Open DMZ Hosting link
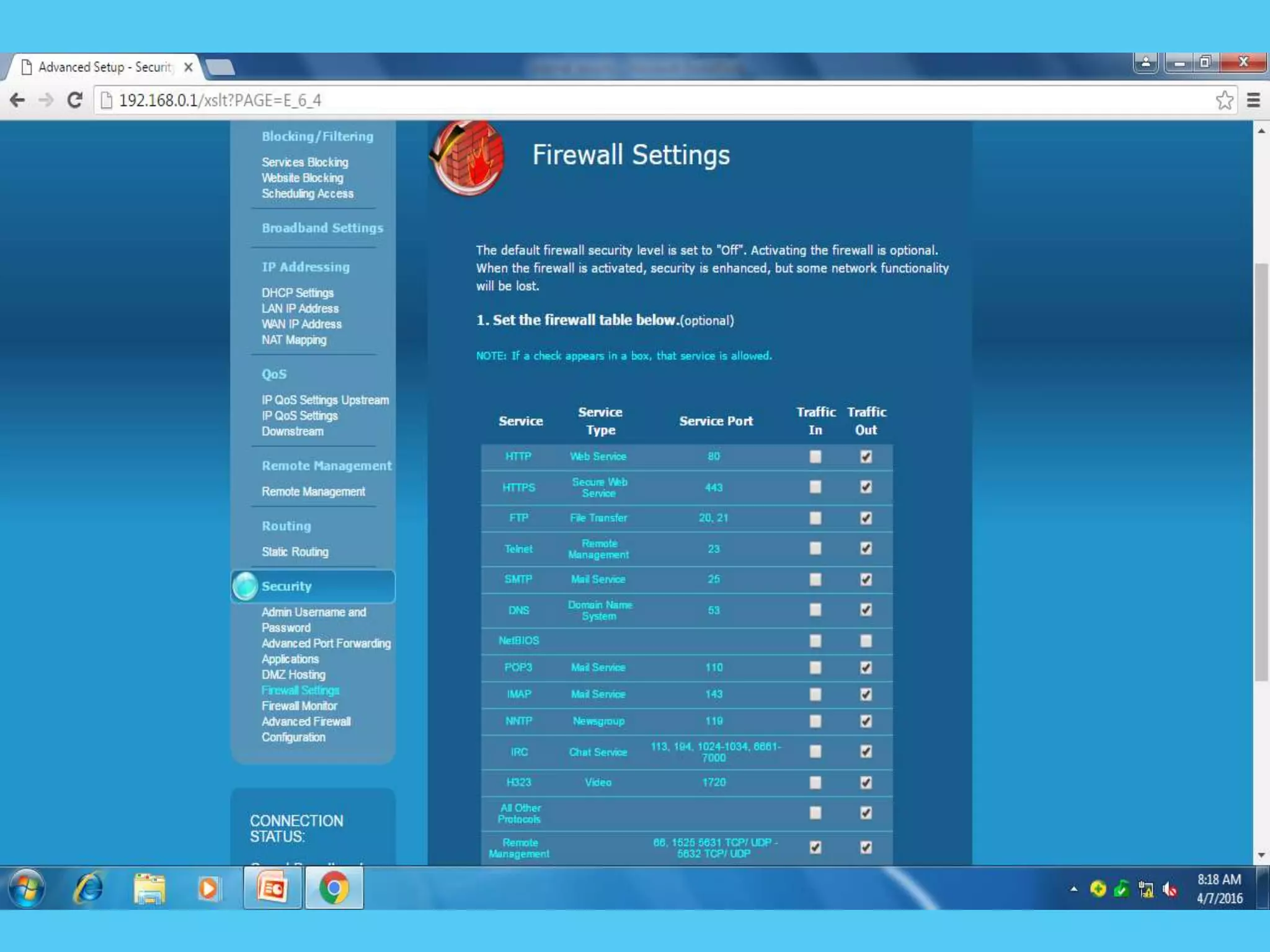 293,674
